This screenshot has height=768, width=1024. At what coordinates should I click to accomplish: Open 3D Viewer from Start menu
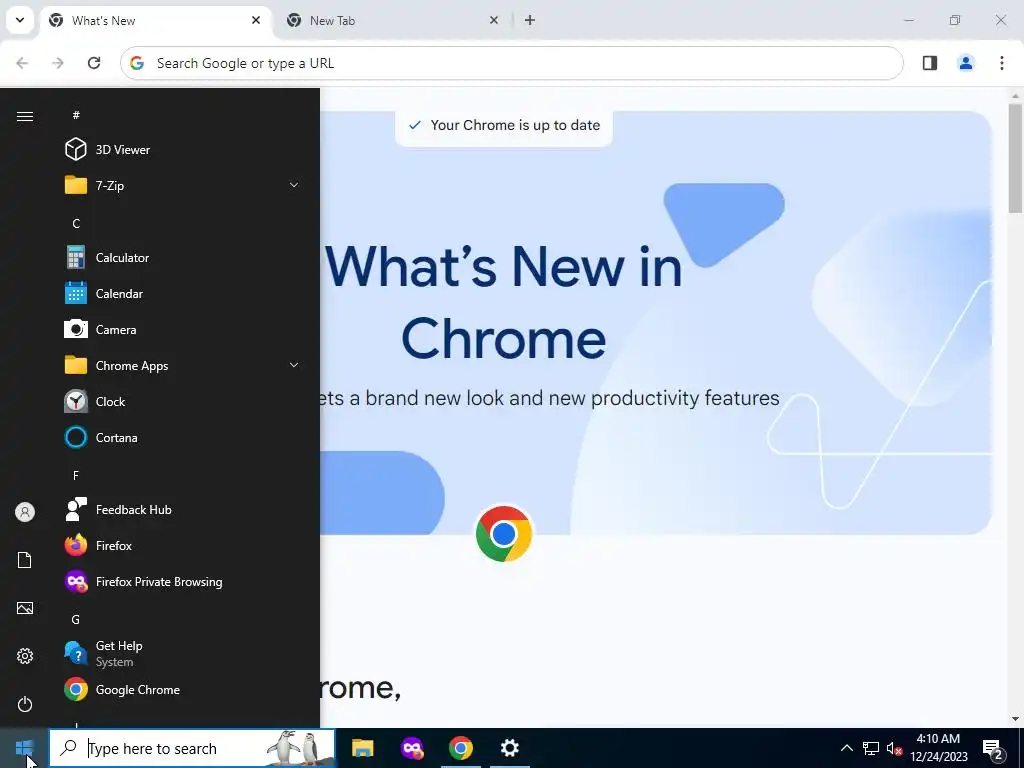coord(183,150)
